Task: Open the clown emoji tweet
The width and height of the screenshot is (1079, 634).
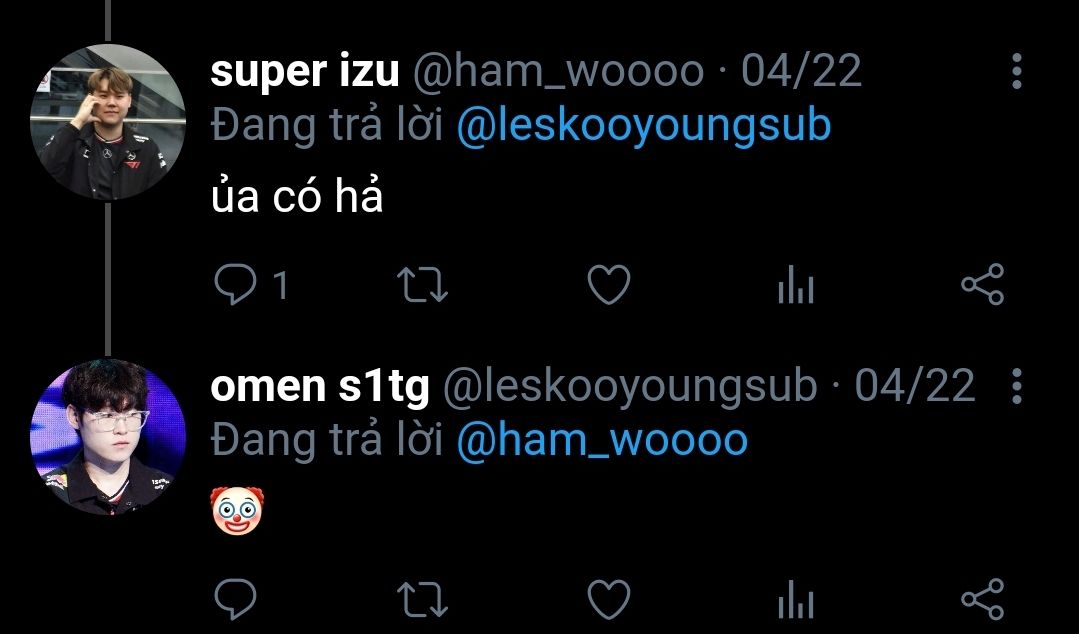Action: [x=237, y=510]
